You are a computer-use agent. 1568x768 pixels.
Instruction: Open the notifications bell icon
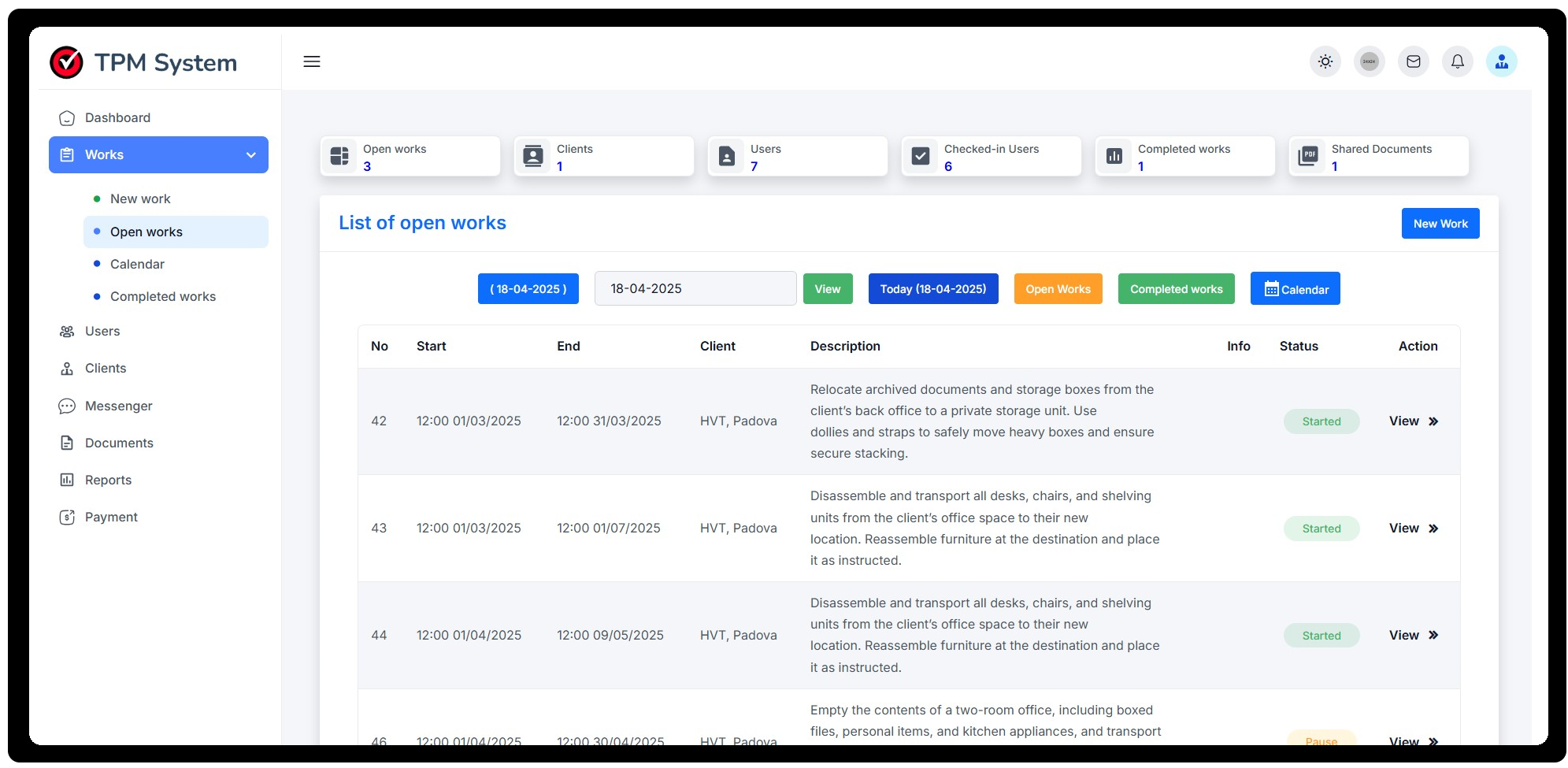coord(1458,61)
